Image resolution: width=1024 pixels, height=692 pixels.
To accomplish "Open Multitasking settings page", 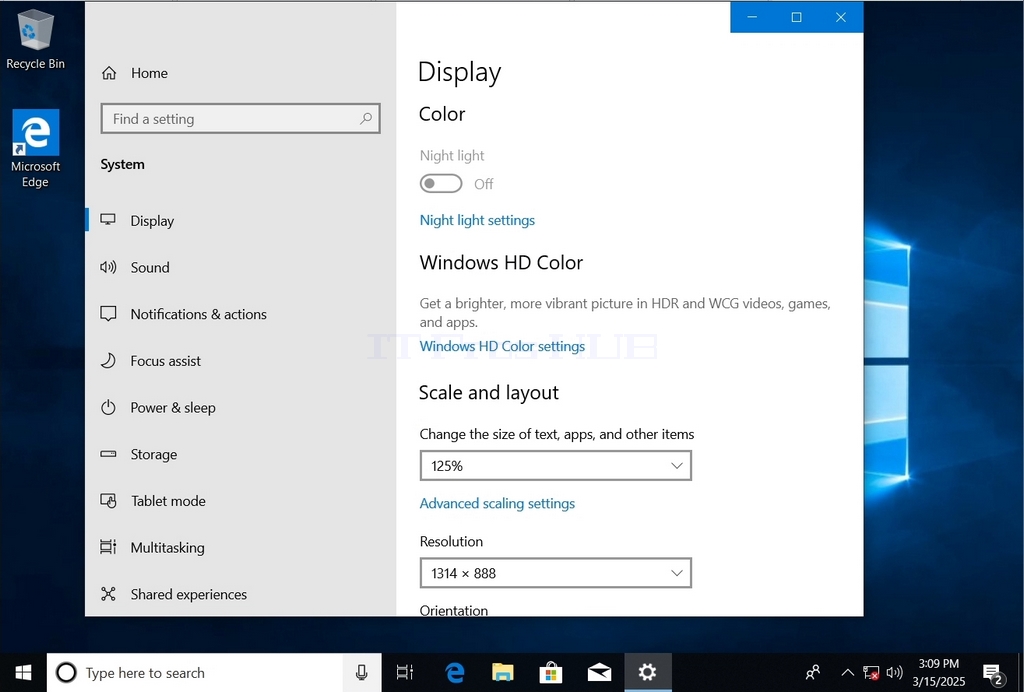I will point(167,547).
